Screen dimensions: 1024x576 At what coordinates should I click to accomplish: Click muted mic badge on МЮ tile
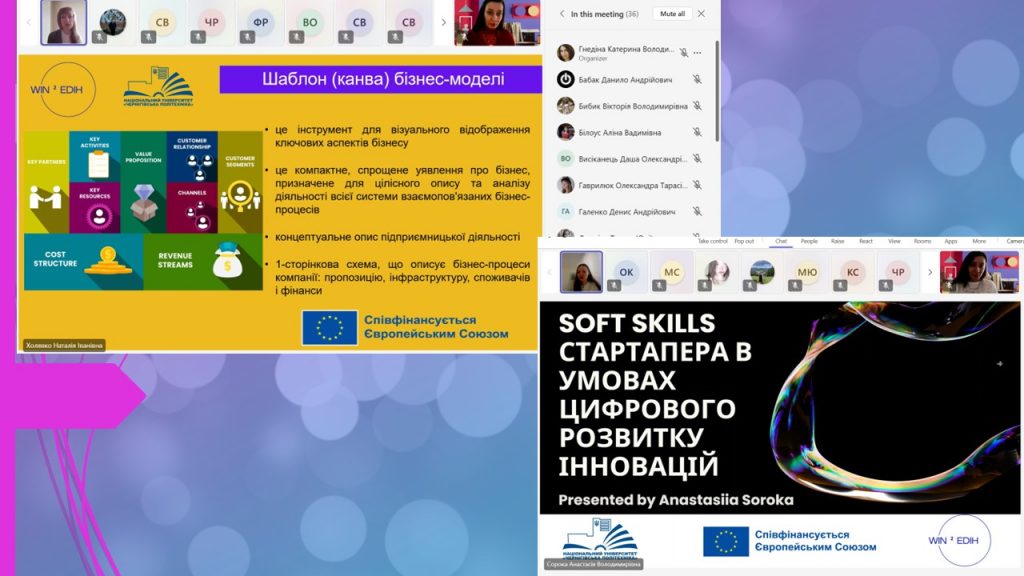click(795, 285)
